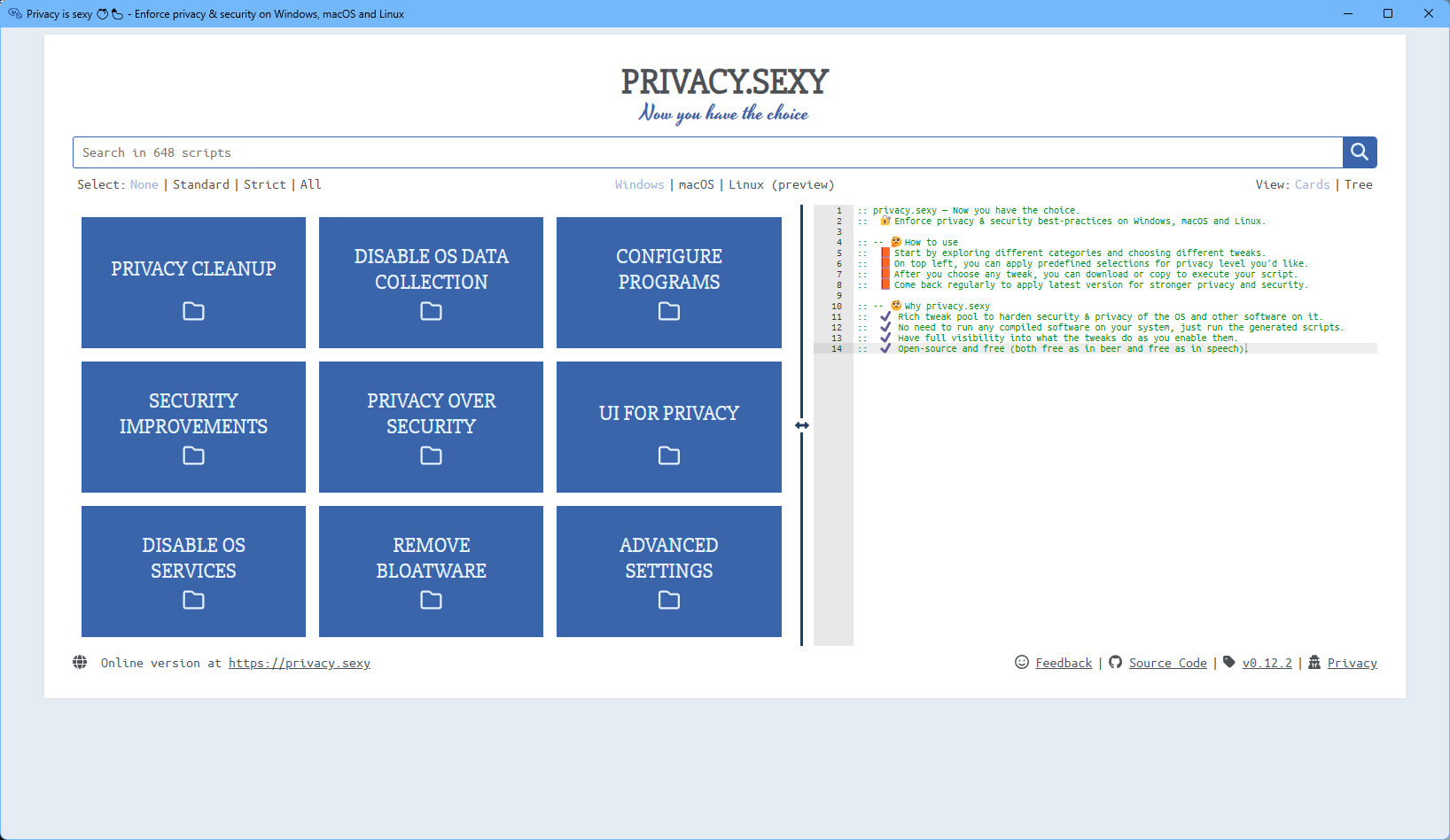Click the app icon in the title bar
Screen dimensions: 1450x840
14,13
